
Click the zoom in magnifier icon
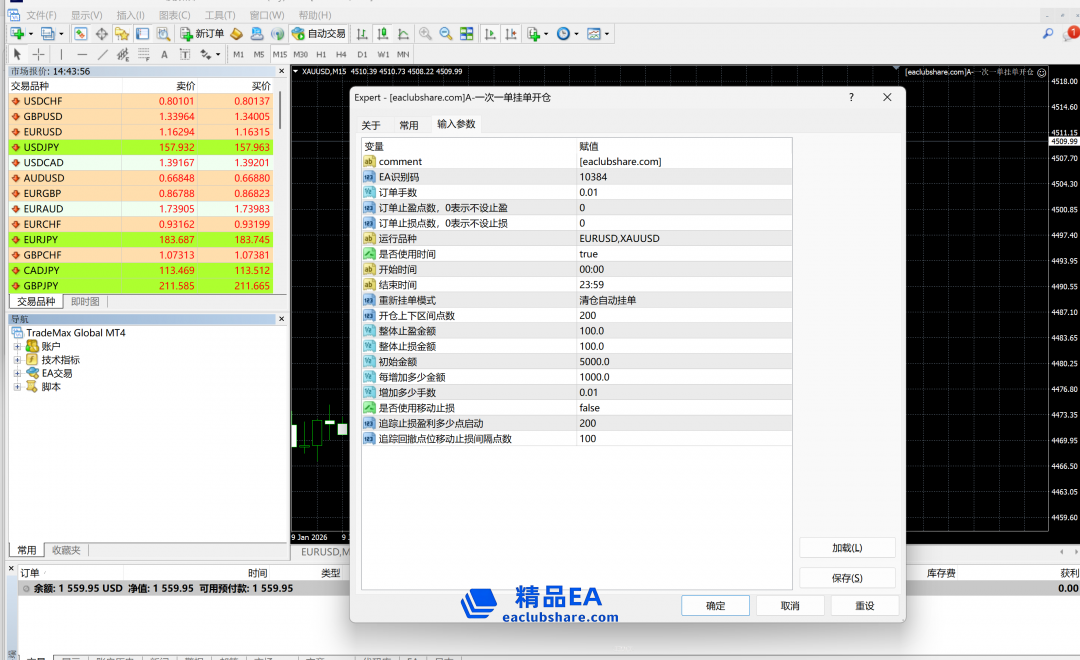point(425,34)
